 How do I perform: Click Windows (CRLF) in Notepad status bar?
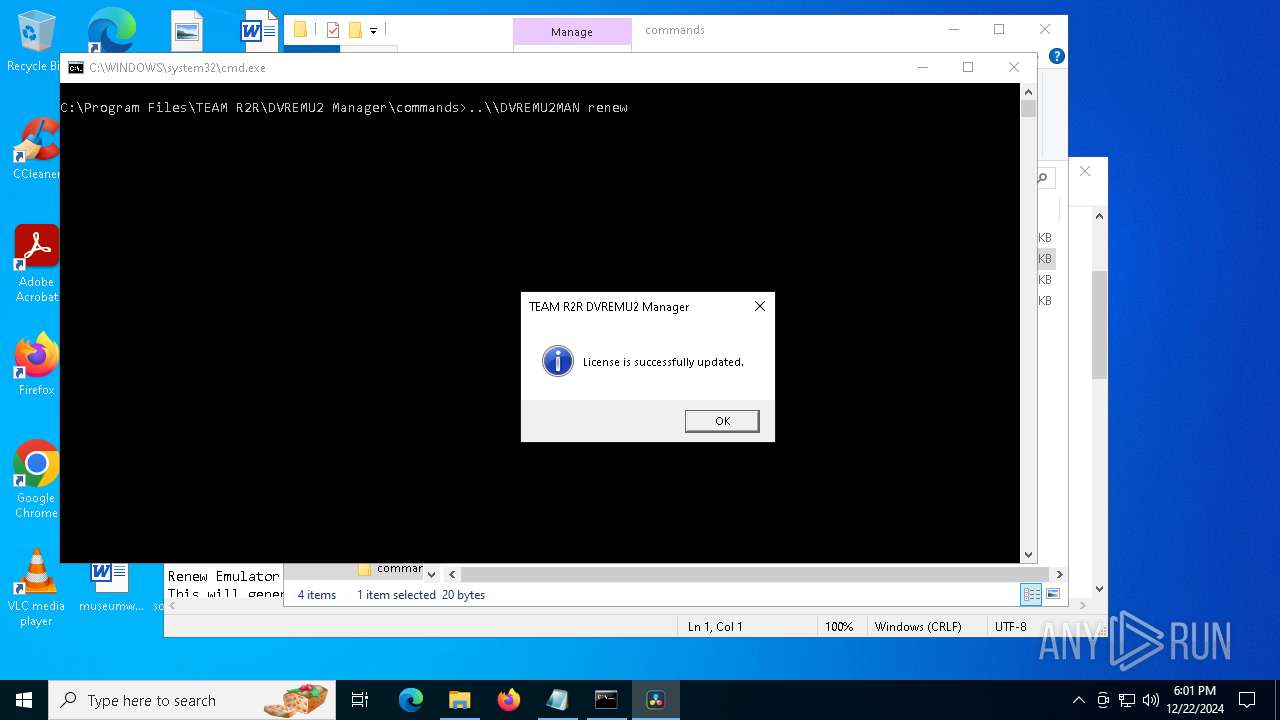[918, 627]
